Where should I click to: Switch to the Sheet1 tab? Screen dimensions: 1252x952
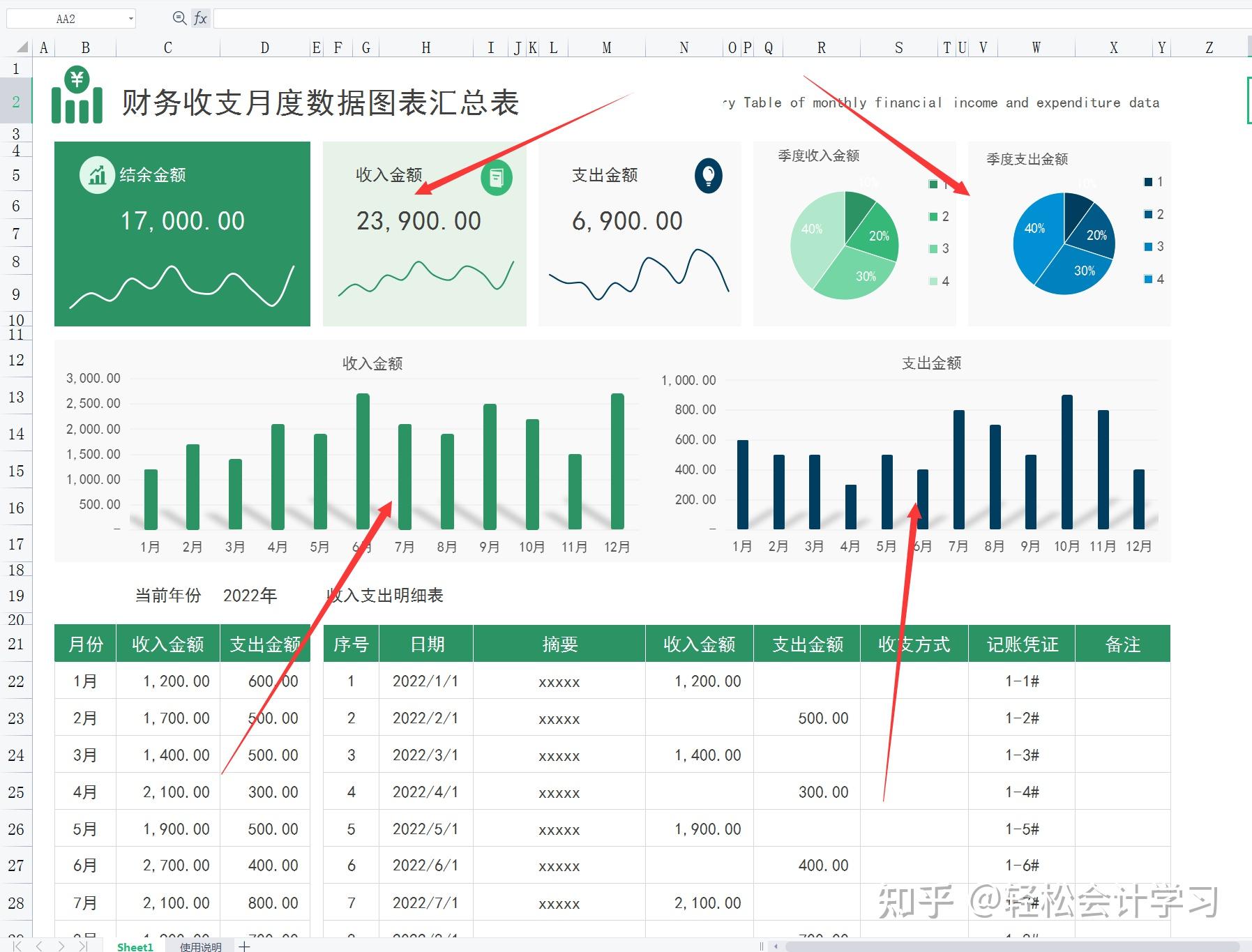point(135,946)
